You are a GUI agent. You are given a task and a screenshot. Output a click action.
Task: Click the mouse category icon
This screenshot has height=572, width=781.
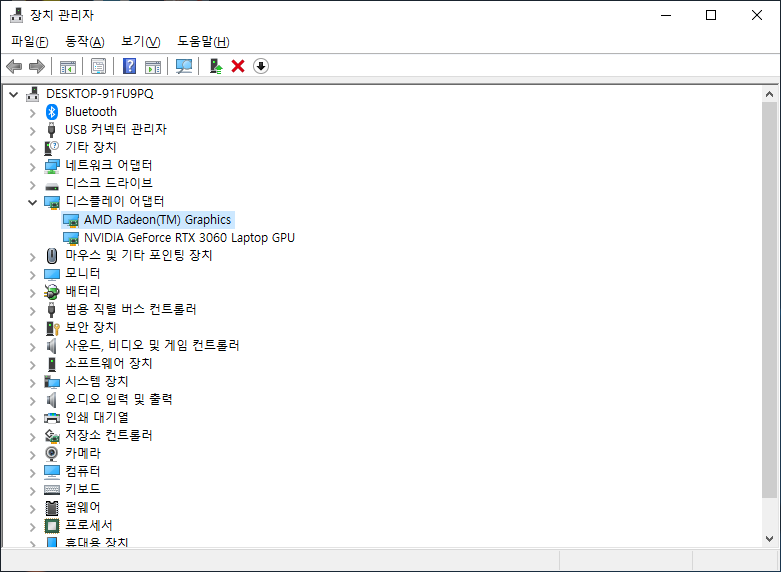click(x=52, y=256)
